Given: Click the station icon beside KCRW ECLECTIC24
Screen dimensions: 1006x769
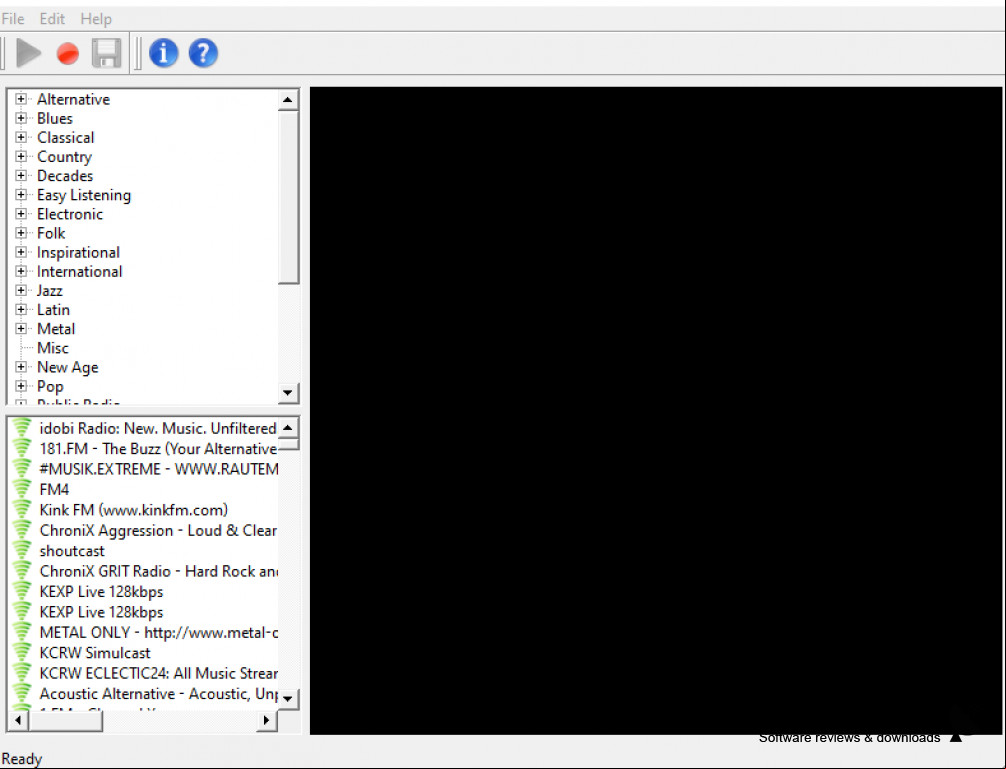Looking at the screenshot, I should 22,673.
